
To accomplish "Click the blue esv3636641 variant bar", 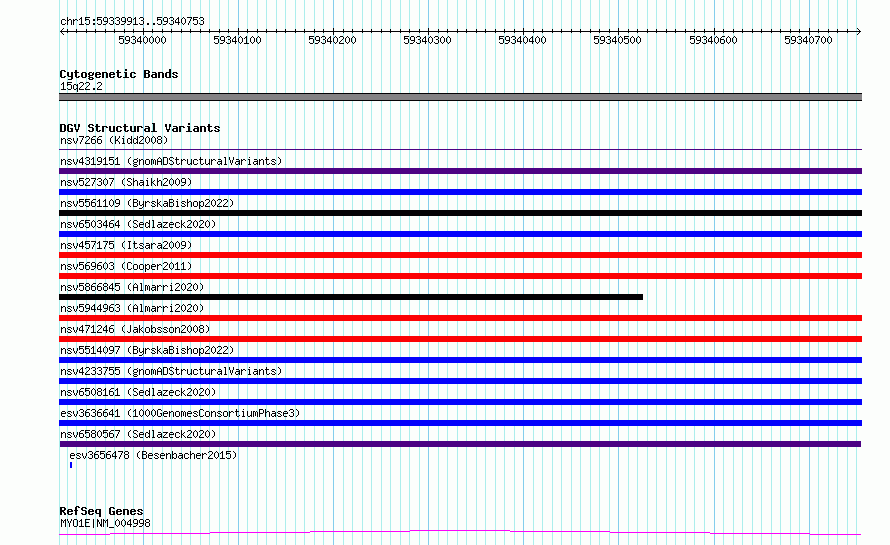I will pos(460,423).
